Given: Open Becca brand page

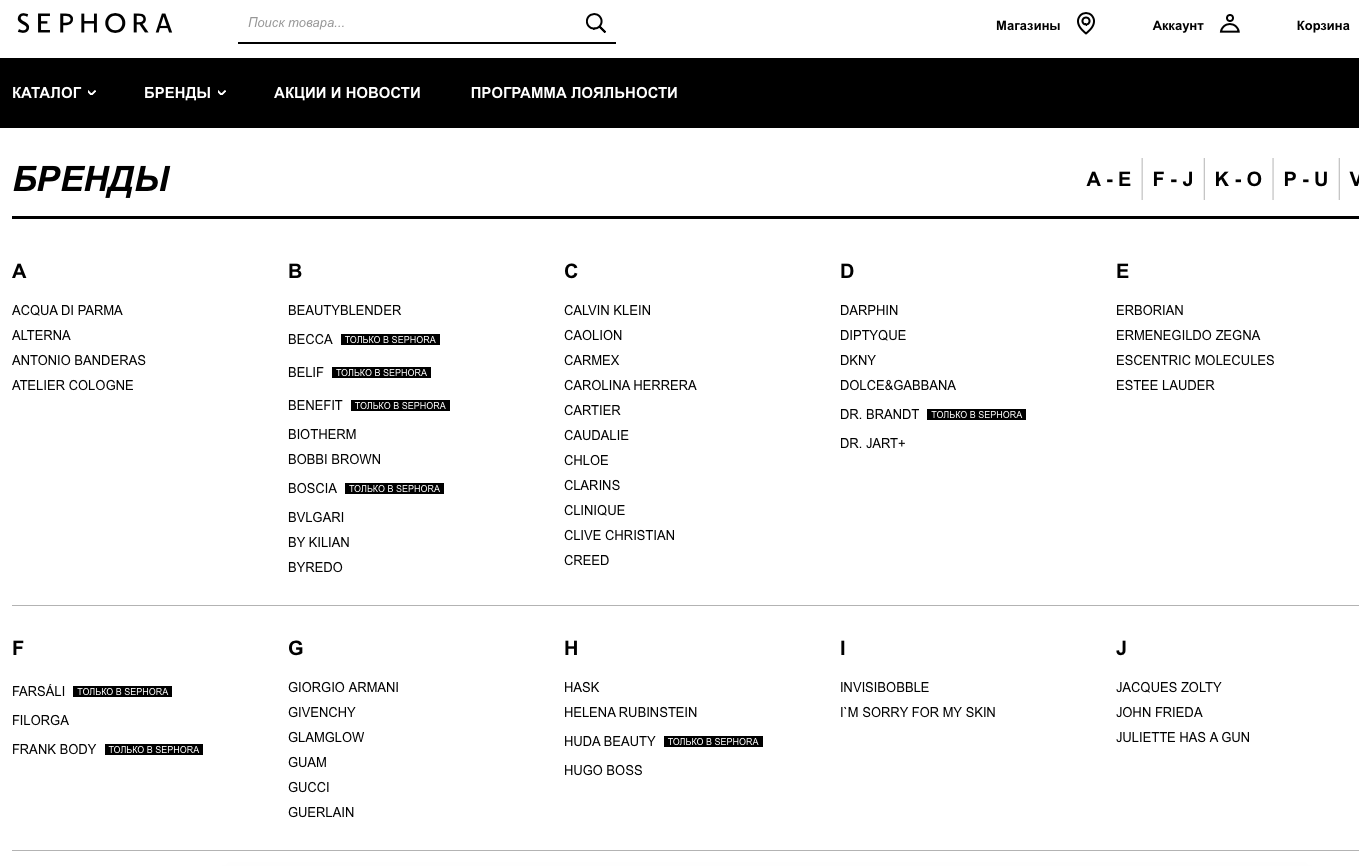Looking at the screenshot, I should (x=310, y=340).
